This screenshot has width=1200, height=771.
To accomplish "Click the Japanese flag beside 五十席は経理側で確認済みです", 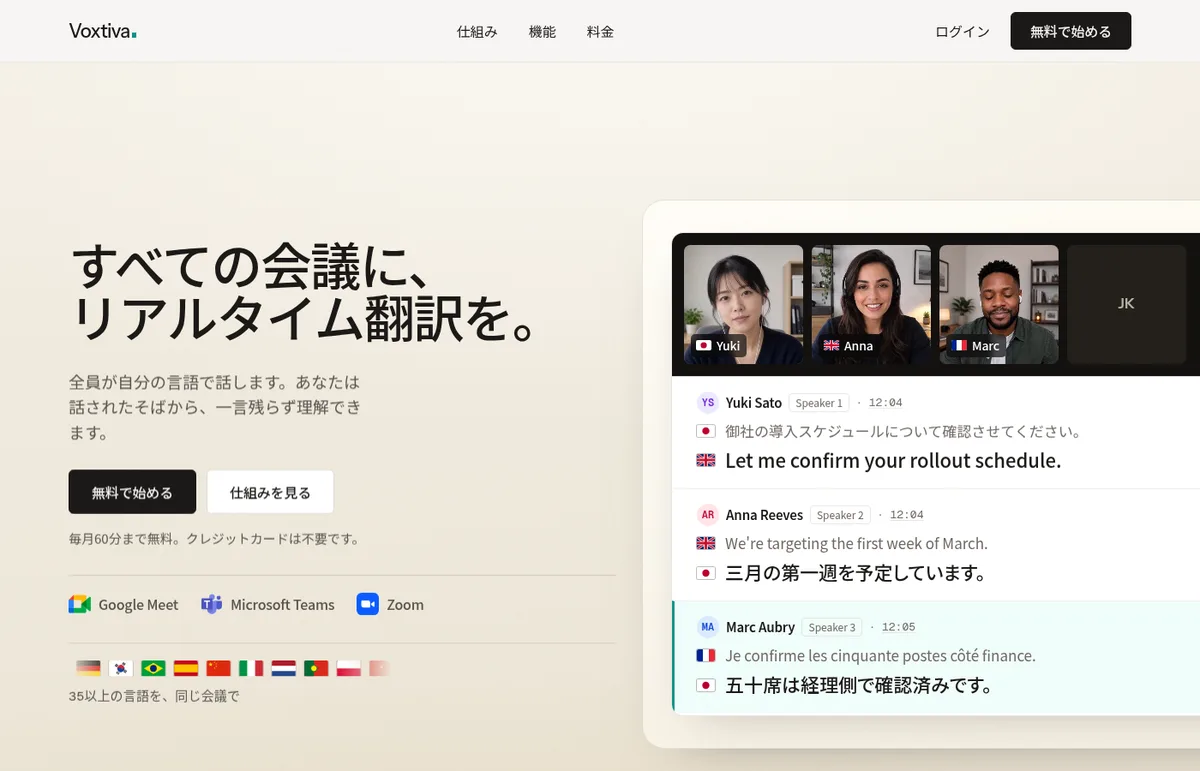I will (706, 686).
